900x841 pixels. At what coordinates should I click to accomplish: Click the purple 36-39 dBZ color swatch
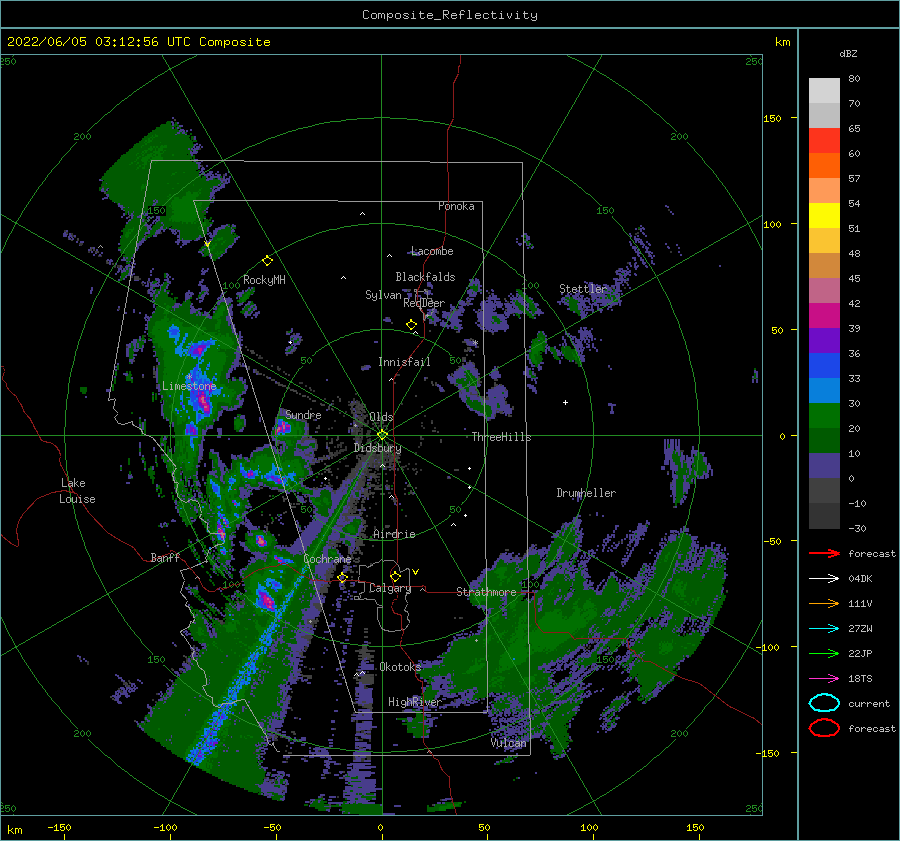pos(824,341)
